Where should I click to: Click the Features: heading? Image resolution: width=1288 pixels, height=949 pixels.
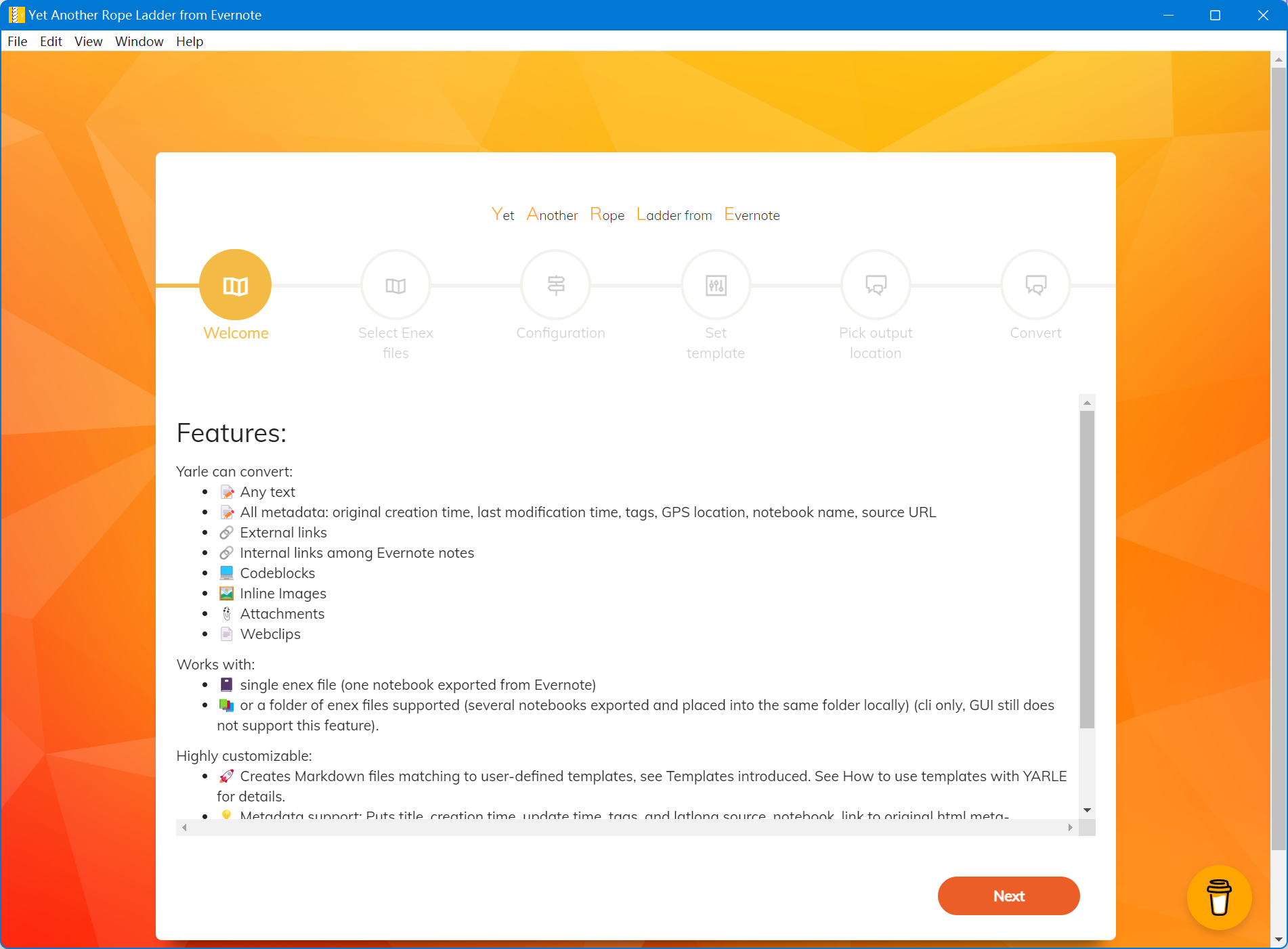pyautogui.click(x=232, y=433)
